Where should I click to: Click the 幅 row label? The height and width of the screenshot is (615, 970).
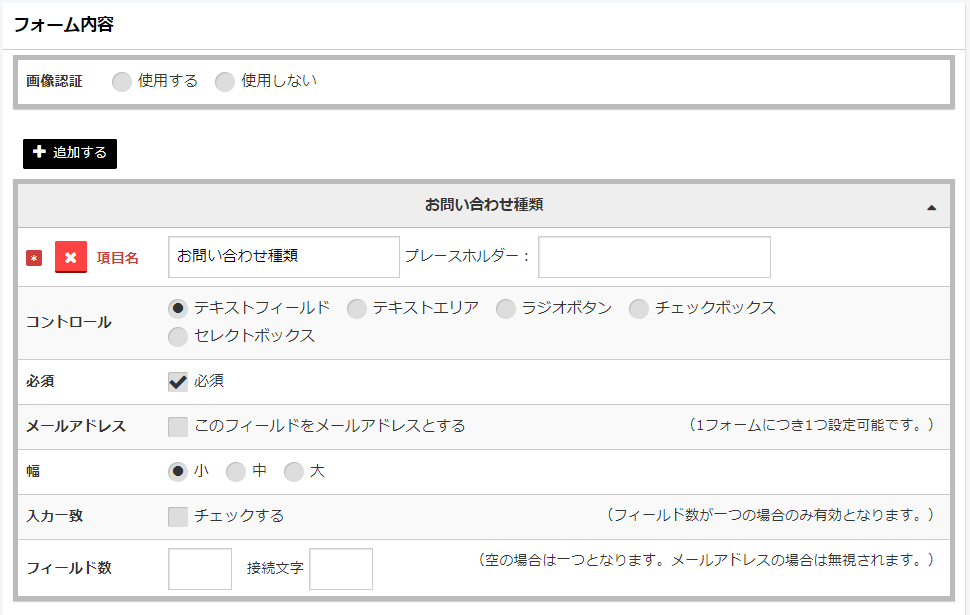pos(33,471)
